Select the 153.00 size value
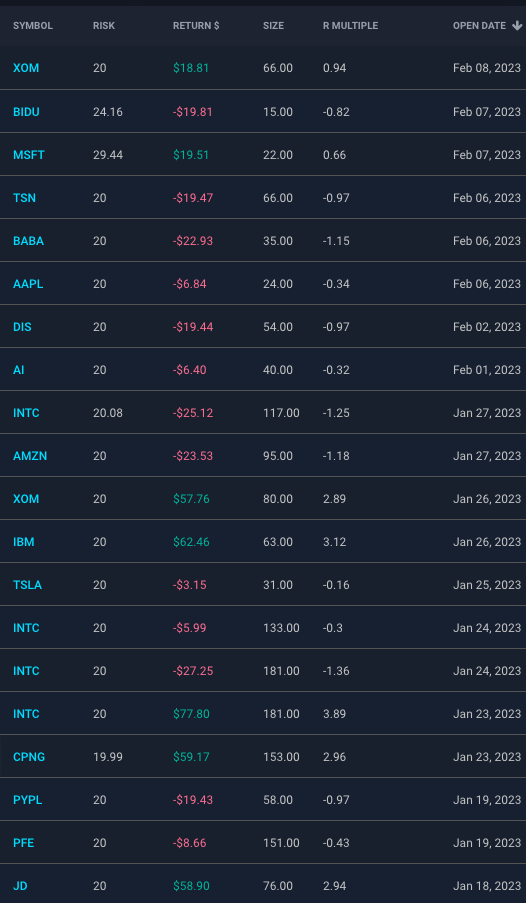Viewport: 526px width, 903px height. (x=281, y=757)
